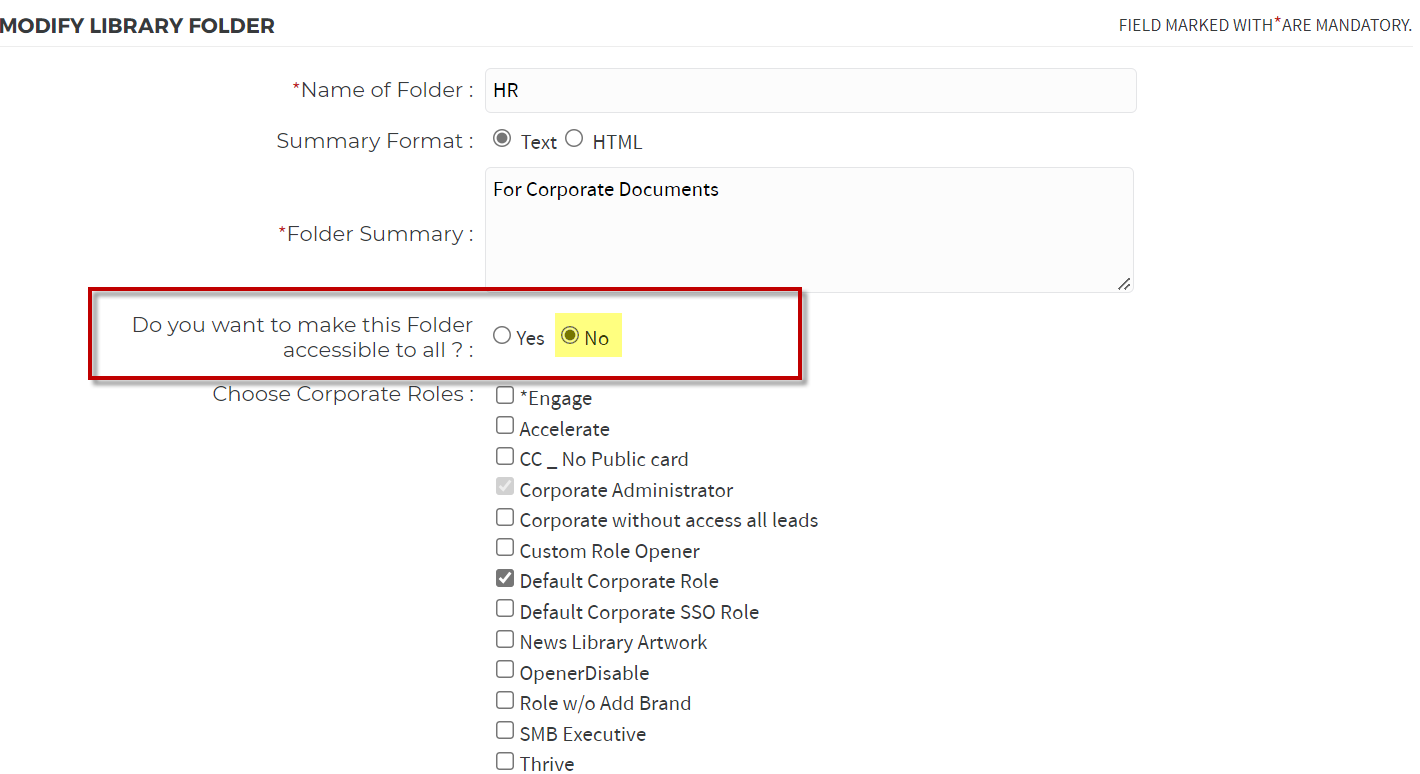Viewport: 1420px width, 774px height.
Task: Click the Name of Folder input field
Action: 810,90
